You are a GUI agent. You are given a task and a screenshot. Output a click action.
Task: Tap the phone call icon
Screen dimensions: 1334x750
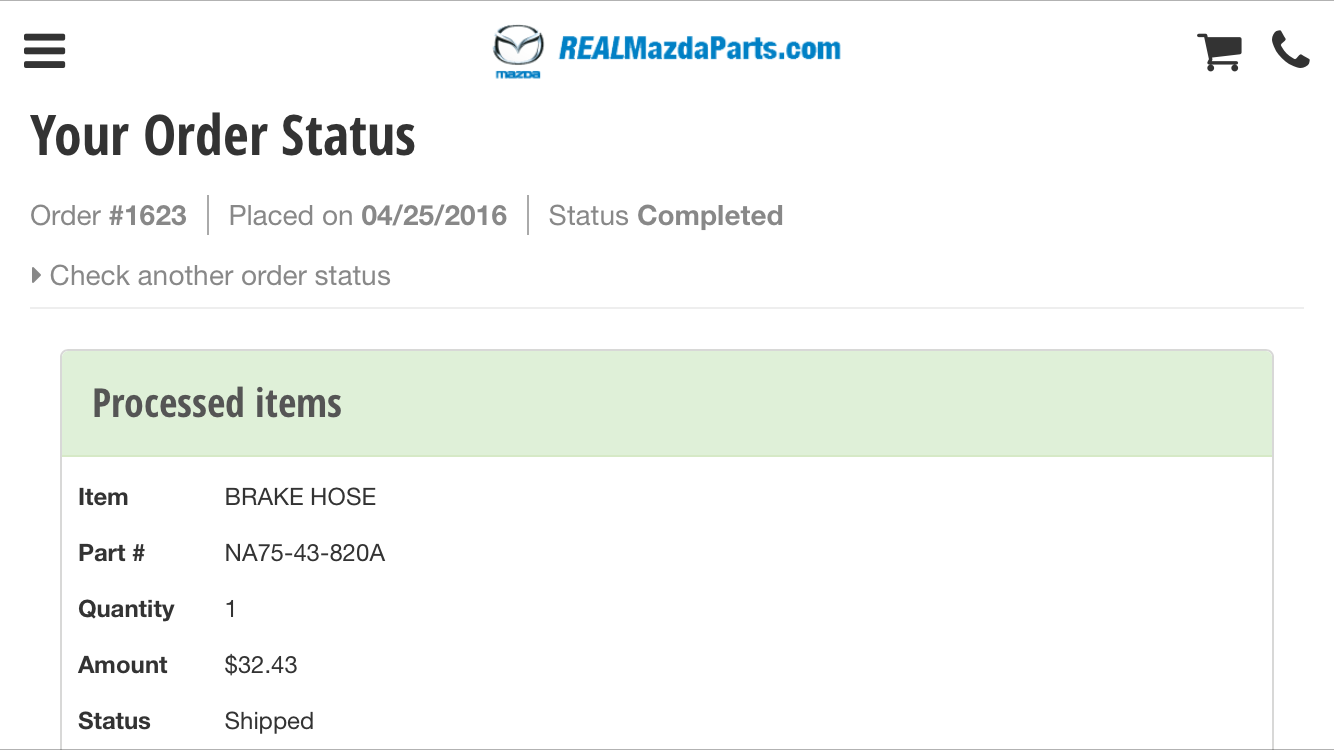click(x=1290, y=50)
